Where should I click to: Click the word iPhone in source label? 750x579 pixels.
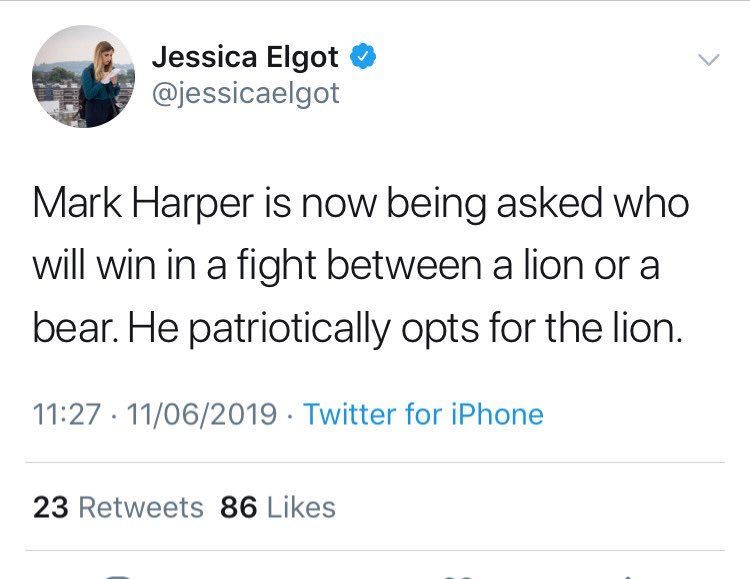[497, 414]
